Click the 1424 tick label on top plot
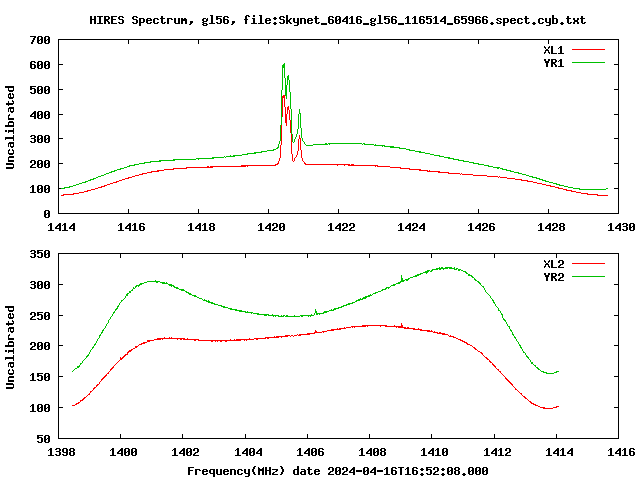Image resolution: width=640 pixels, height=480 pixels. click(411, 227)
